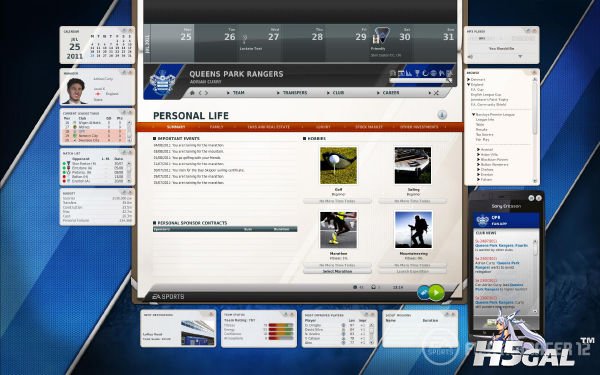Collapse the Barclays Premier League node
The image size is (600, 375).
point(473,114)
